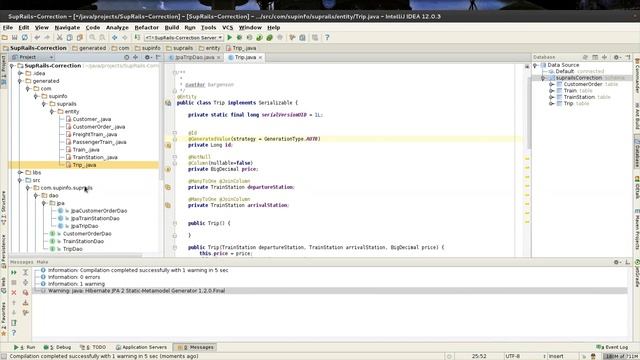
Task: Click the Undo arrow in toolbar
Action: tap(37, 38)
